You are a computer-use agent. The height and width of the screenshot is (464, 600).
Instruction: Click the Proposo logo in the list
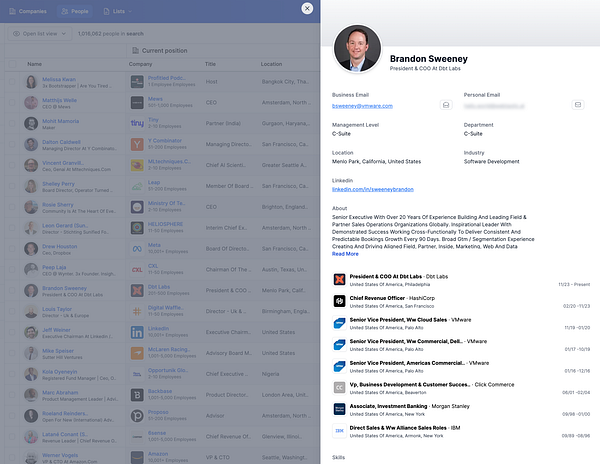137,416
